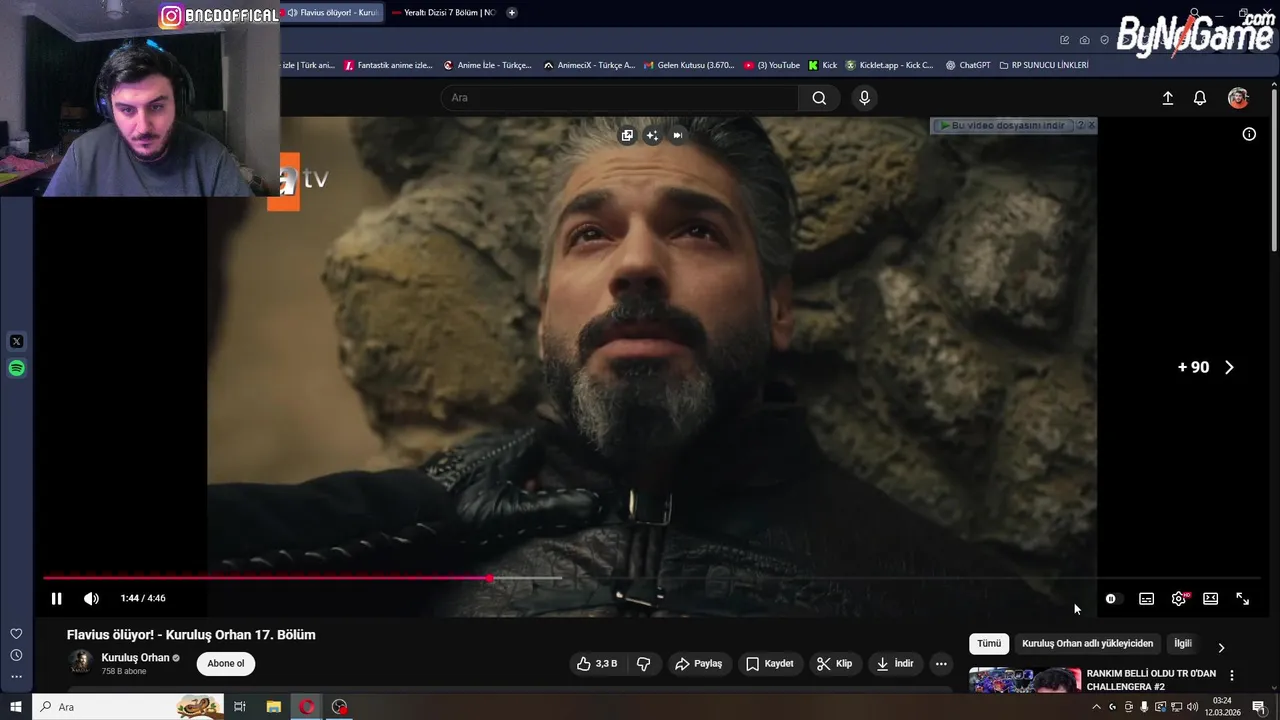Like the video (3,3 B)
This screenshot has width=1280, height=720.
coord(596,663)
